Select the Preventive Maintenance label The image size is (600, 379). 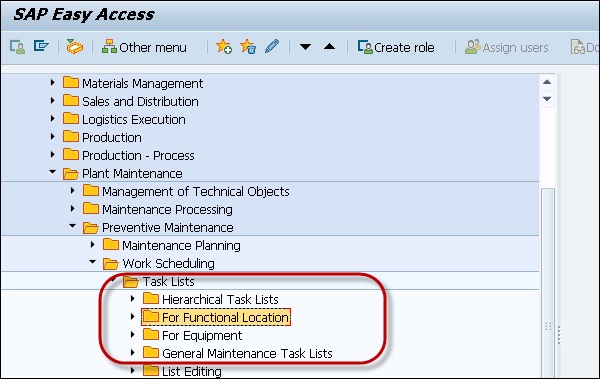click(168, 227)
